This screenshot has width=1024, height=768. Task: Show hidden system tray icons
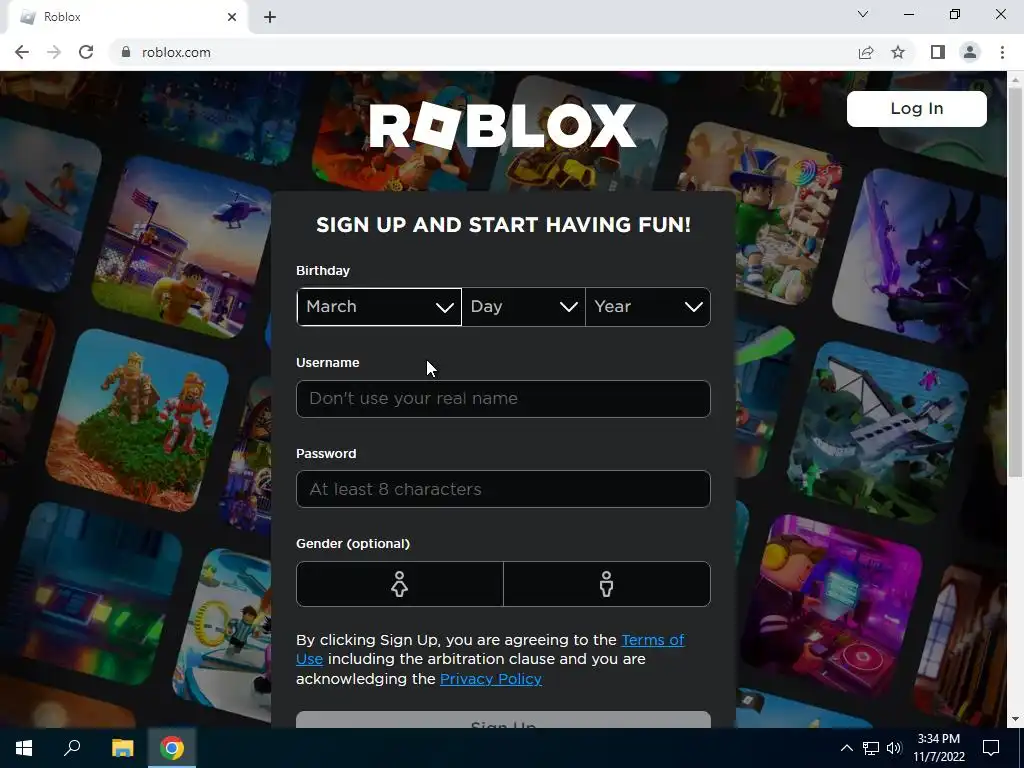[x=846, y=748]
